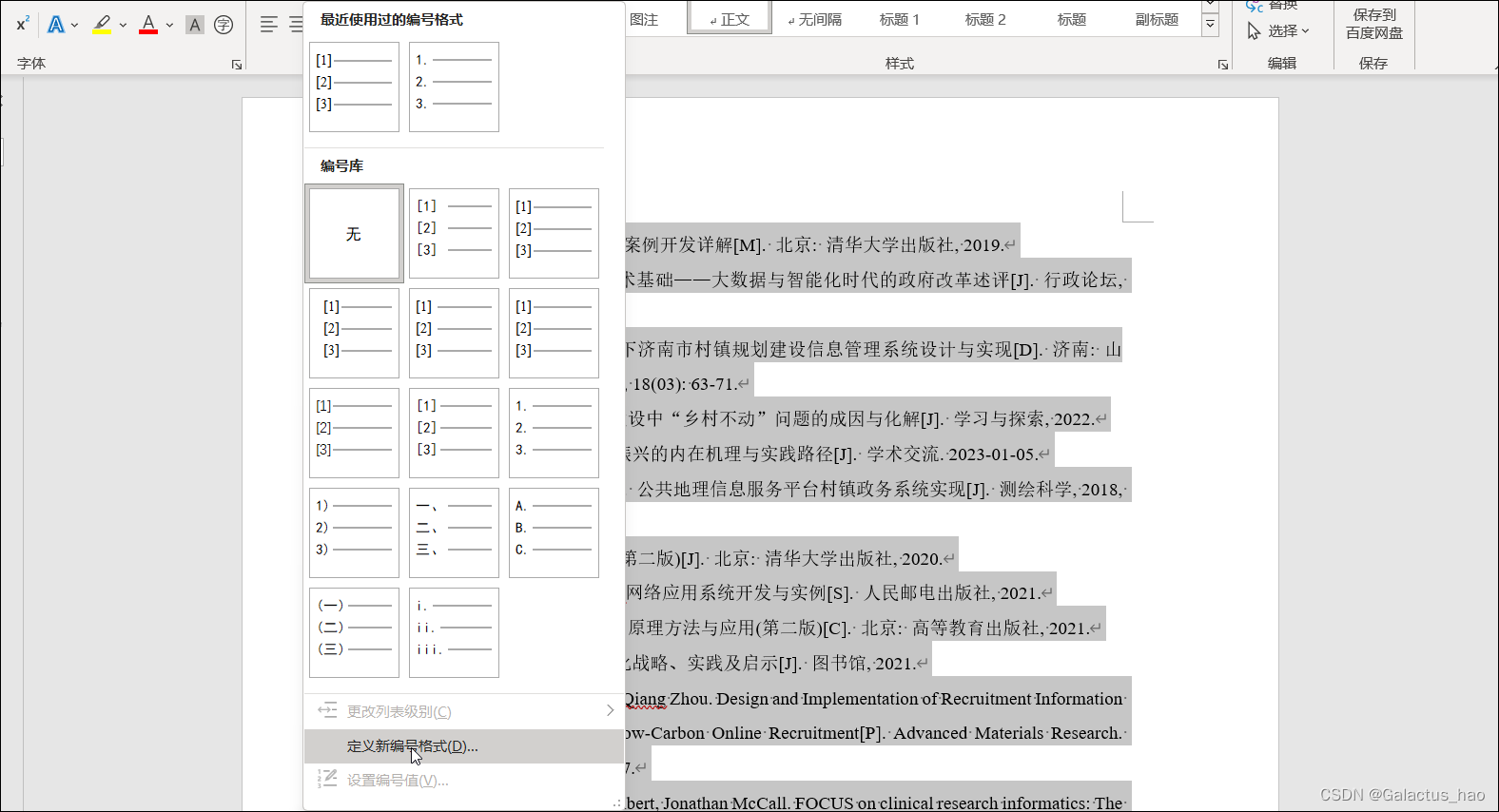
Task: Apply the 正文 style
Action: tap(730, 19)
